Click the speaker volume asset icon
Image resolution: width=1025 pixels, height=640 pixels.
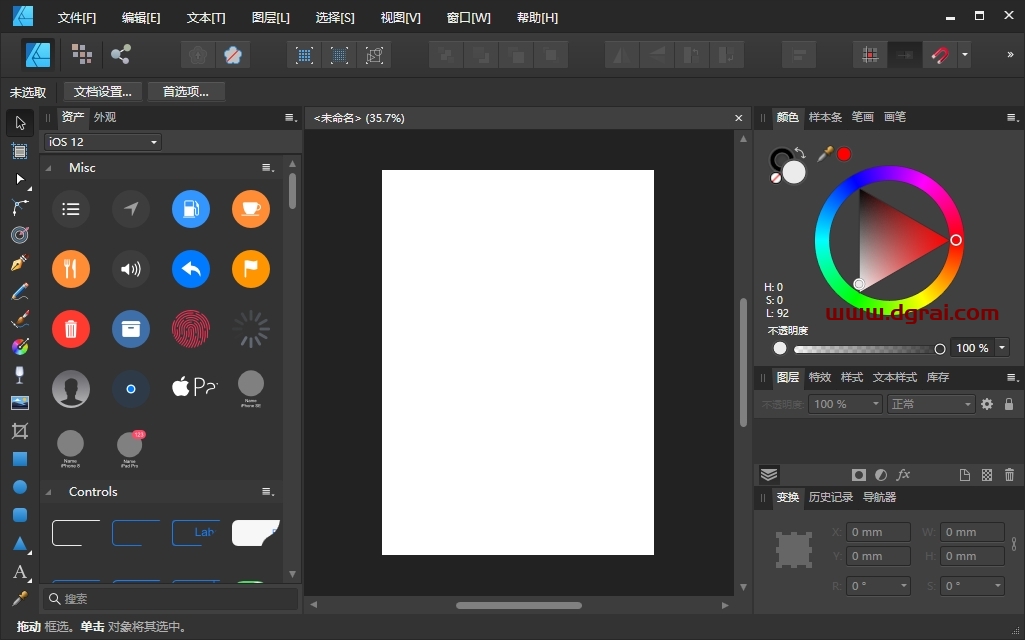(131, 269)
